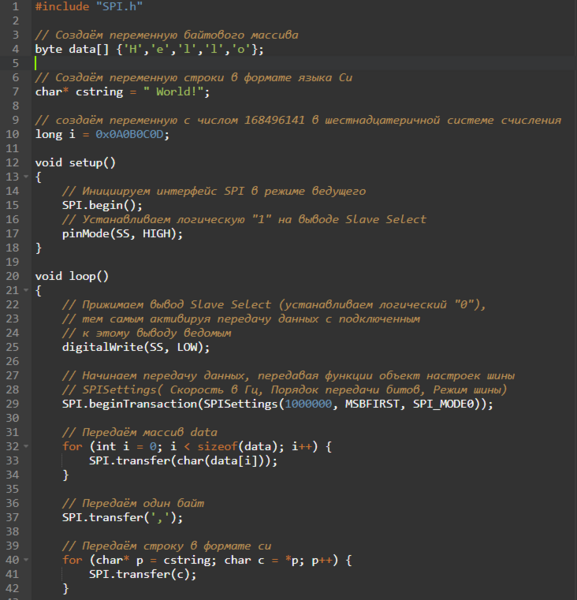Click the hex value 0x0A0B0C0D
The height and width of the screenshot is (600, 577).
pos(129,134)
